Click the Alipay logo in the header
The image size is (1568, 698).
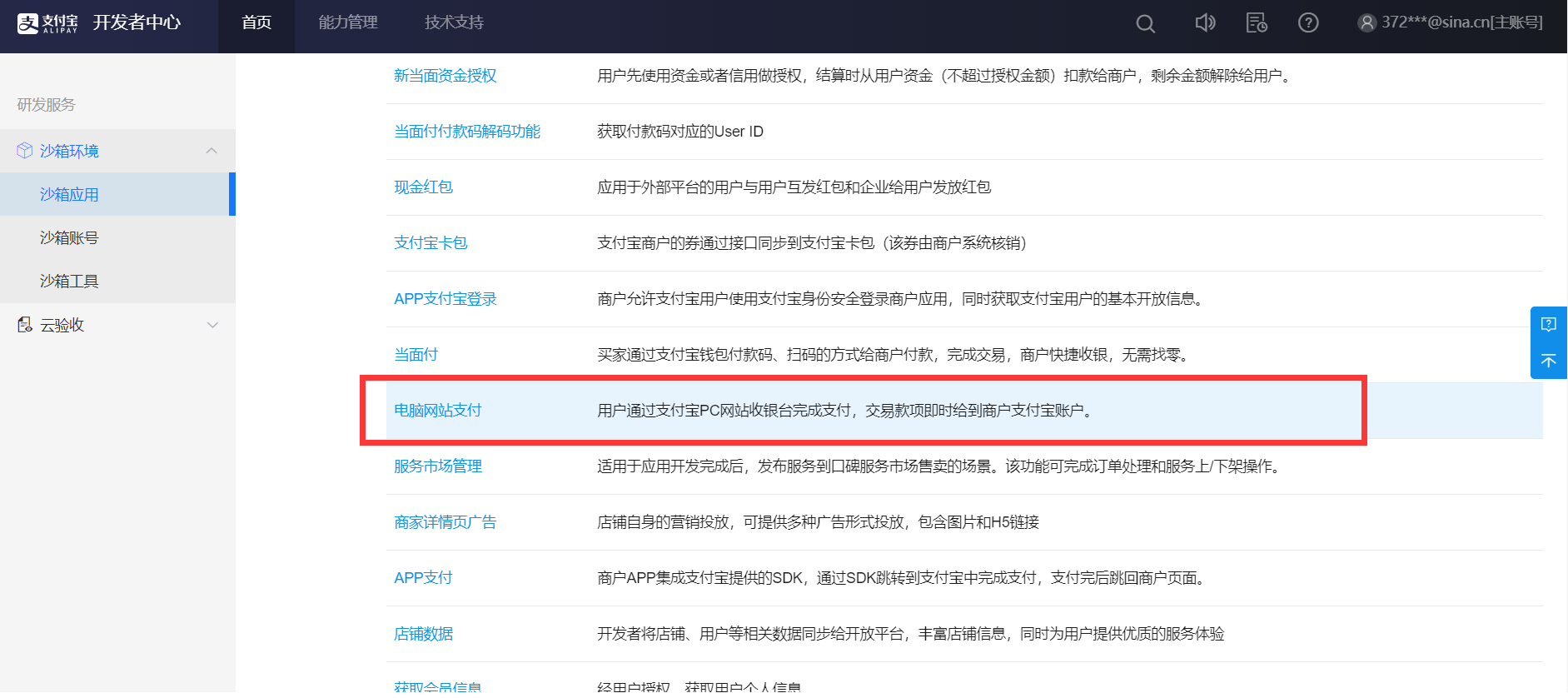(47, 23)
